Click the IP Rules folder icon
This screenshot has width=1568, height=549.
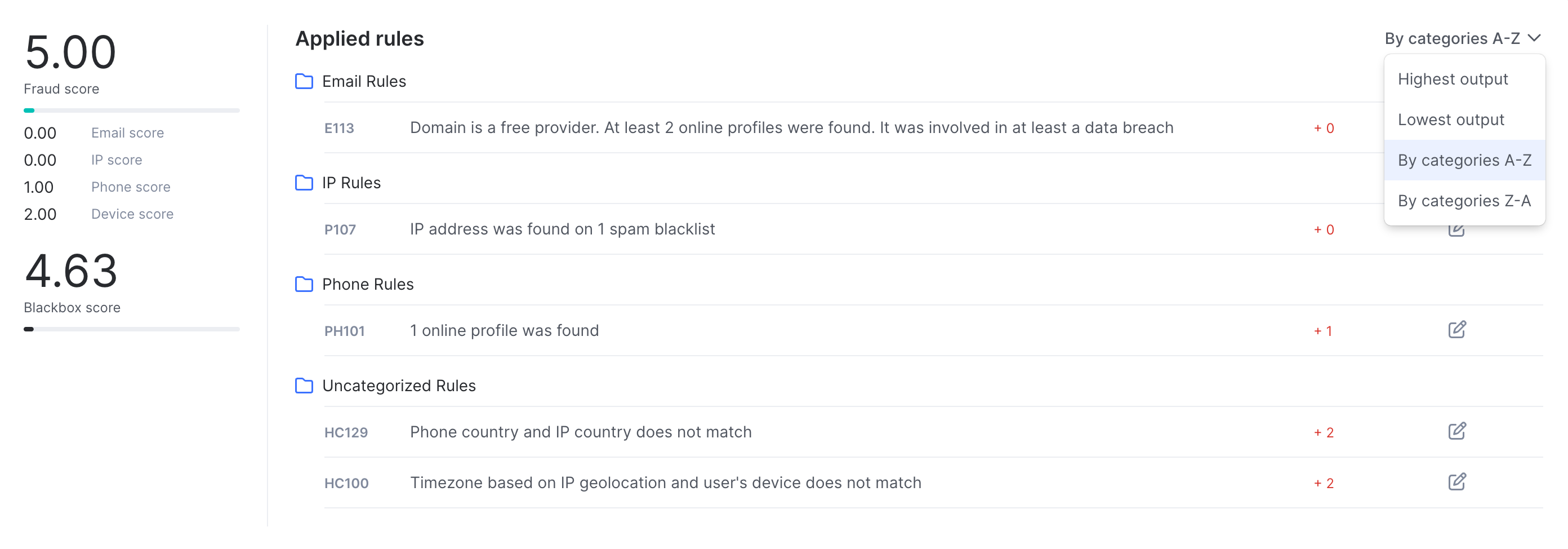pyautogui.click(x=304, y=183)
